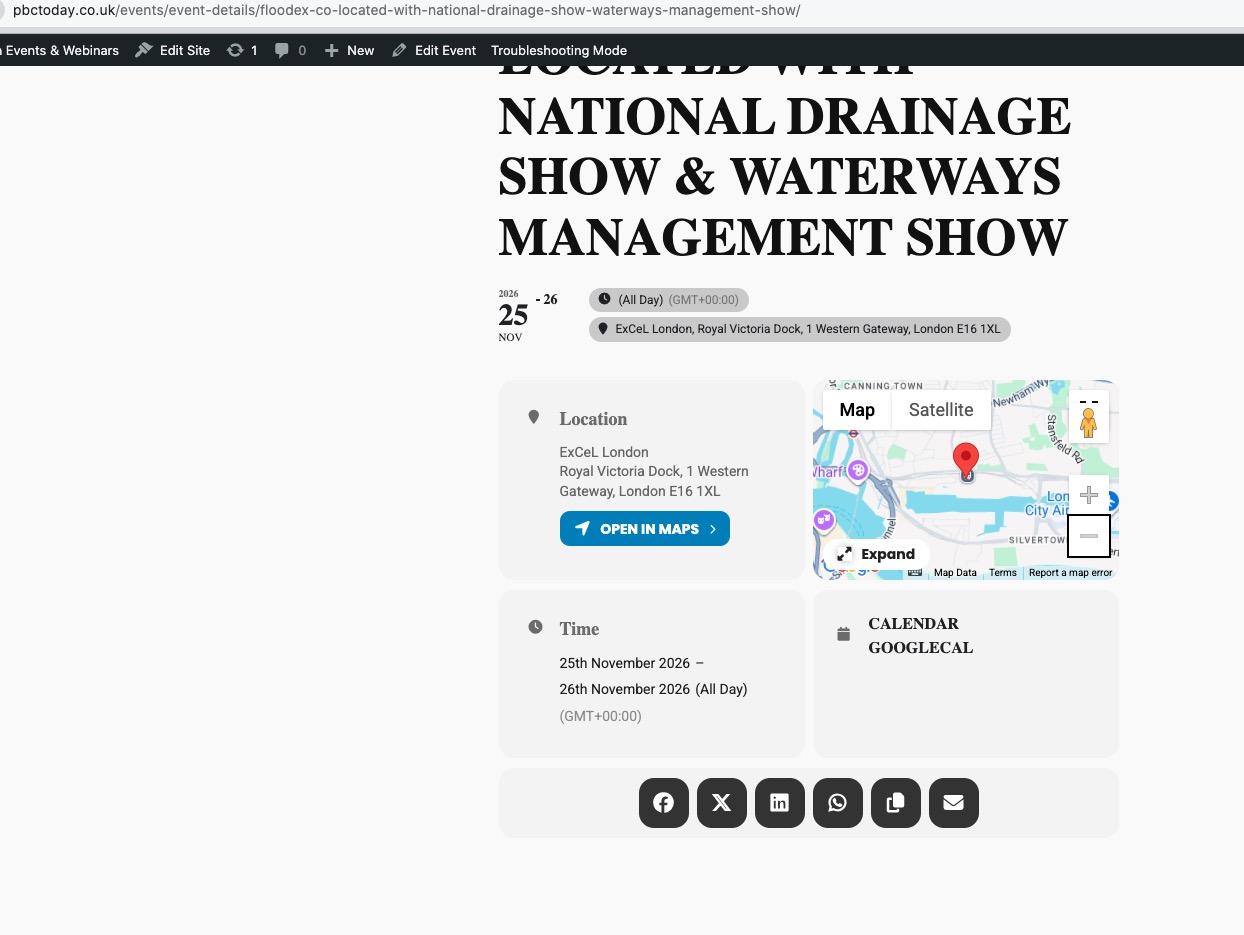Image resolution: width=1244 pixels, height=935 pixels.
Task: Add event to GoogleCal
Action: pyautogui.click(x=920, y=648)
